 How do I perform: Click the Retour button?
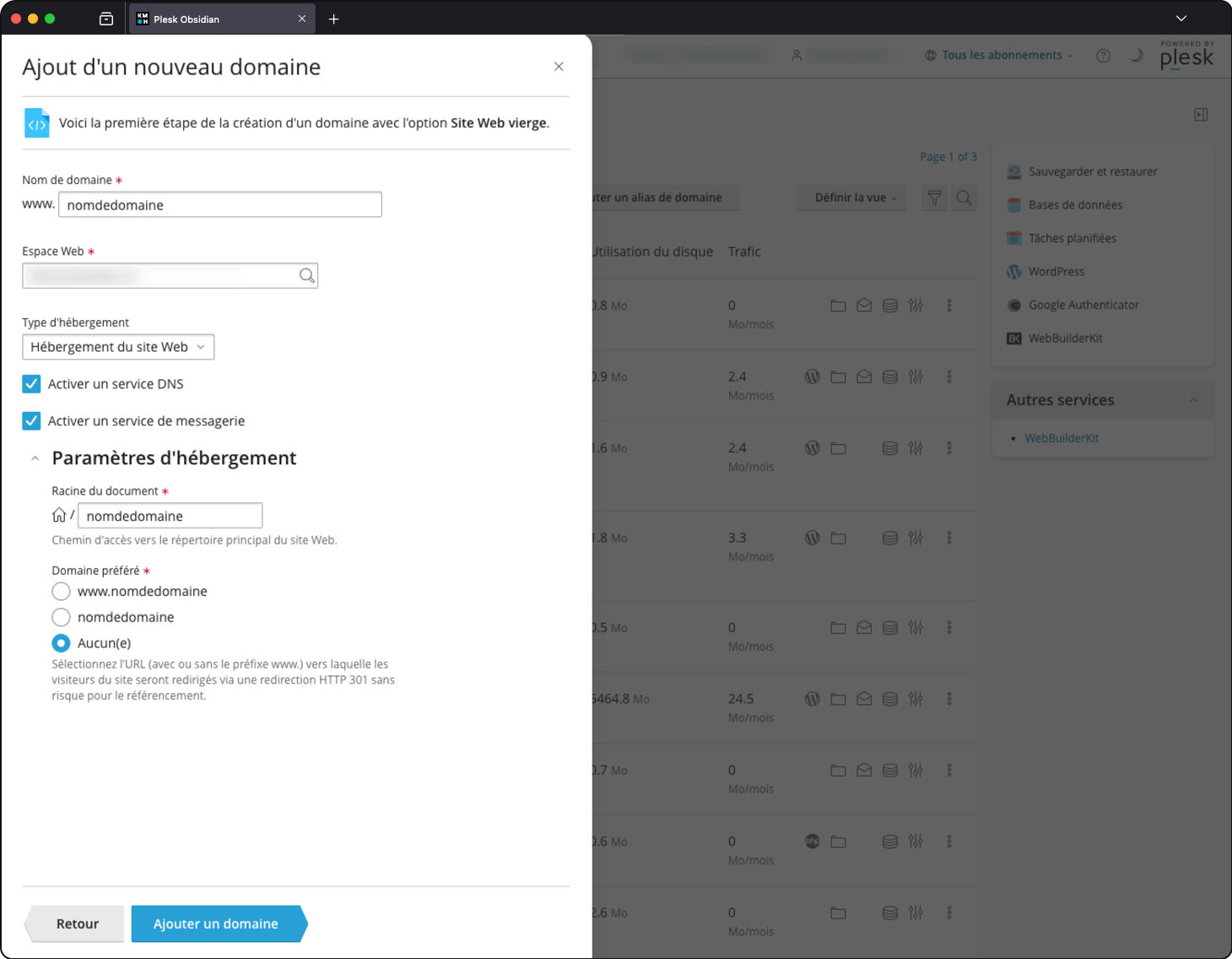pos(76,924)
